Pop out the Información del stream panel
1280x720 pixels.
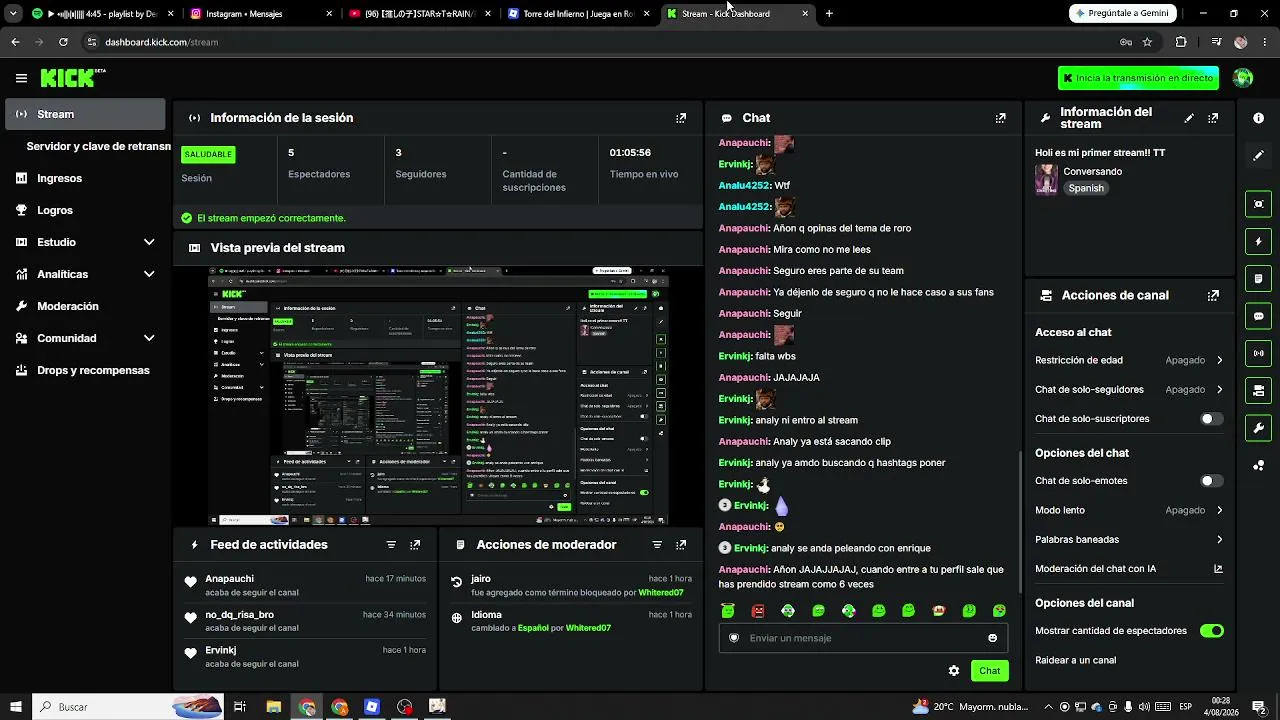pyautogui.click(x=1213, y=118)
